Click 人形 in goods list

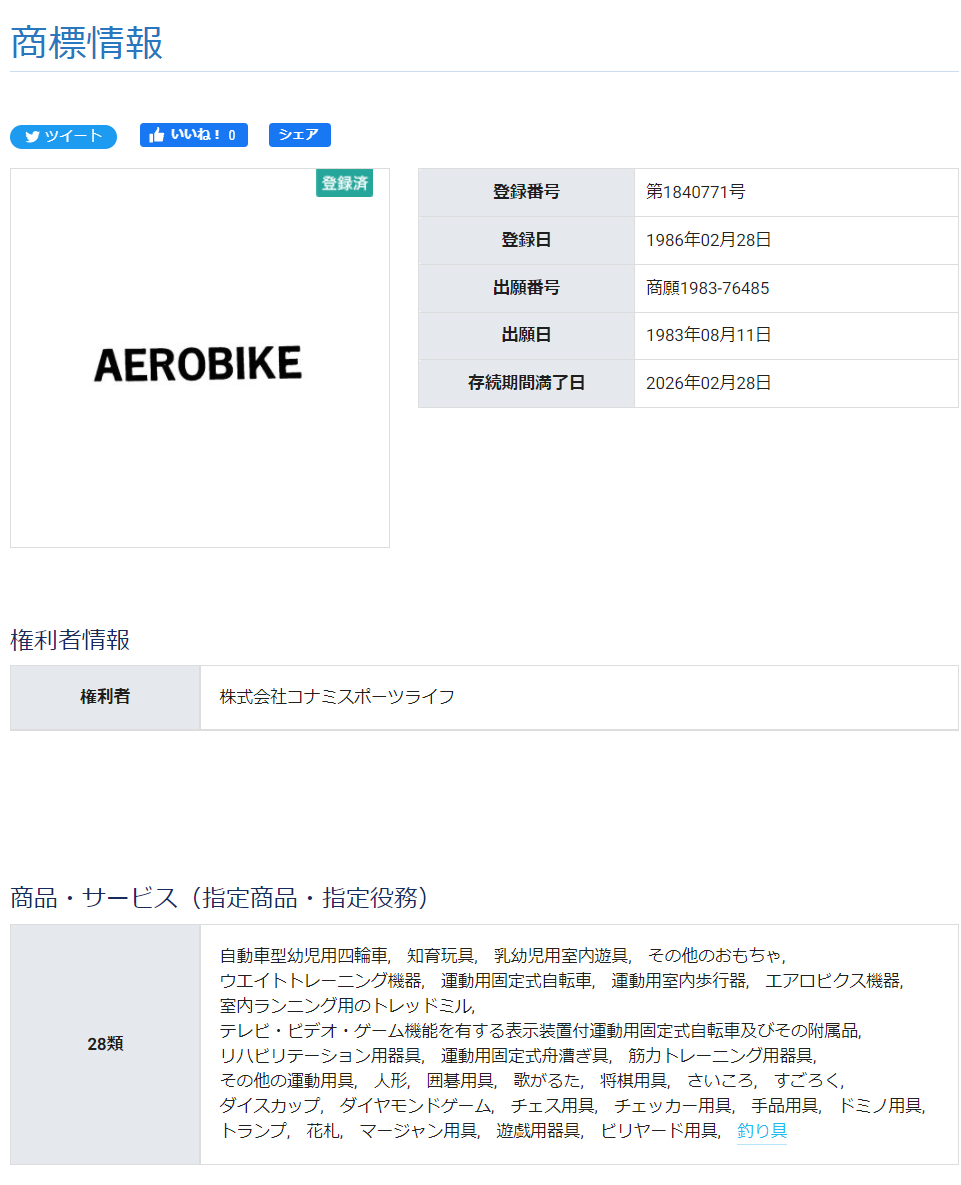click(x=391, y=1081)
